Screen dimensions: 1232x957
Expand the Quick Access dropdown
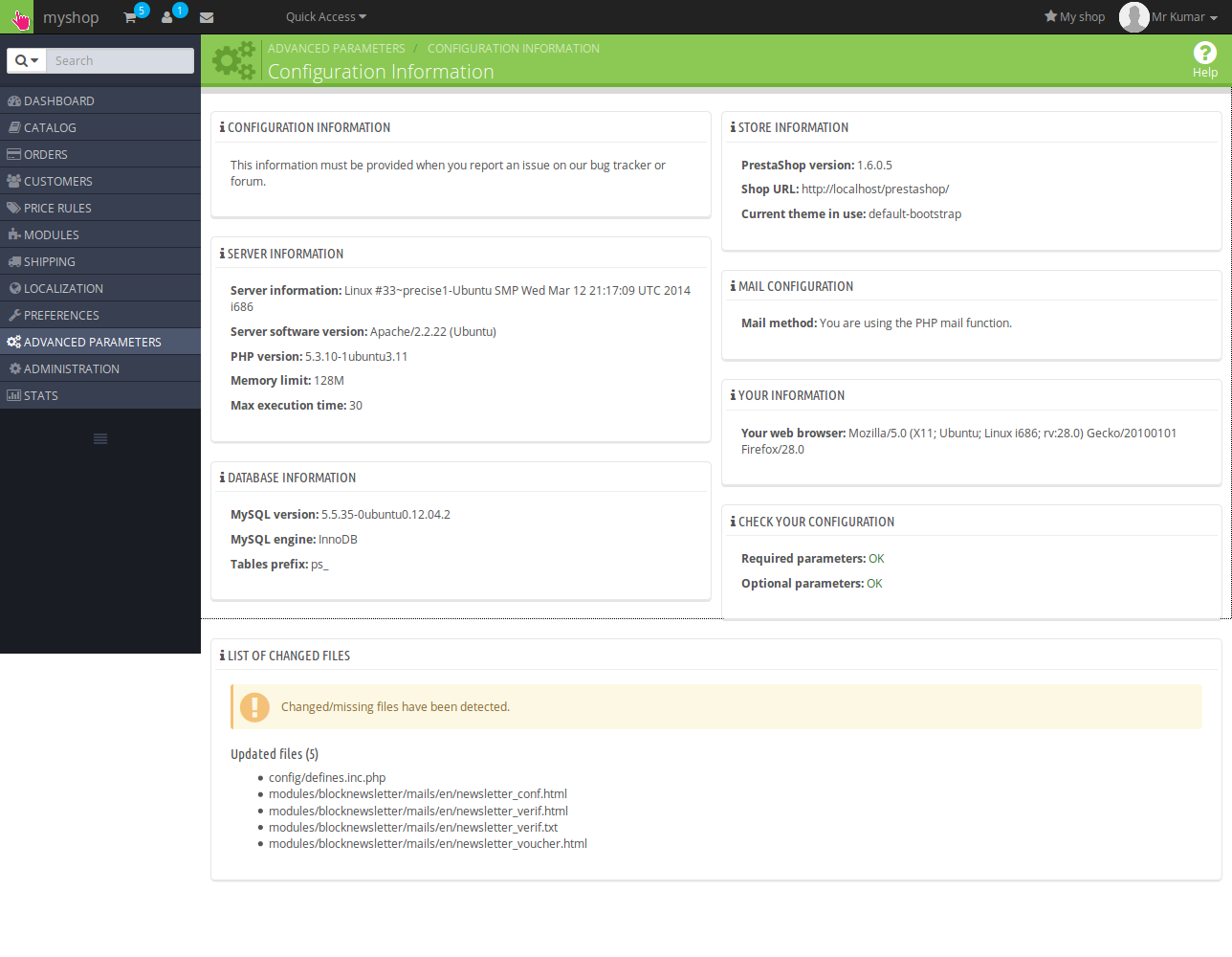click(325, 17)
